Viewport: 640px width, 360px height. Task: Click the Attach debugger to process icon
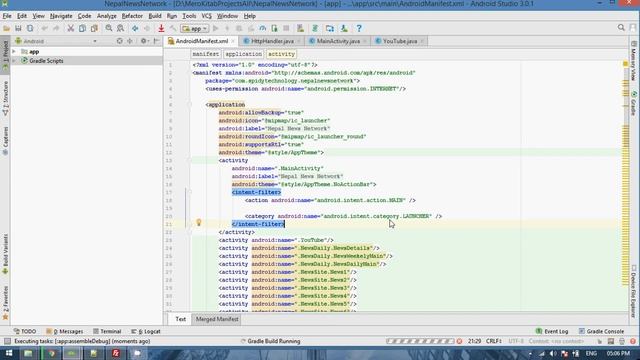click(x=274, y=28)
